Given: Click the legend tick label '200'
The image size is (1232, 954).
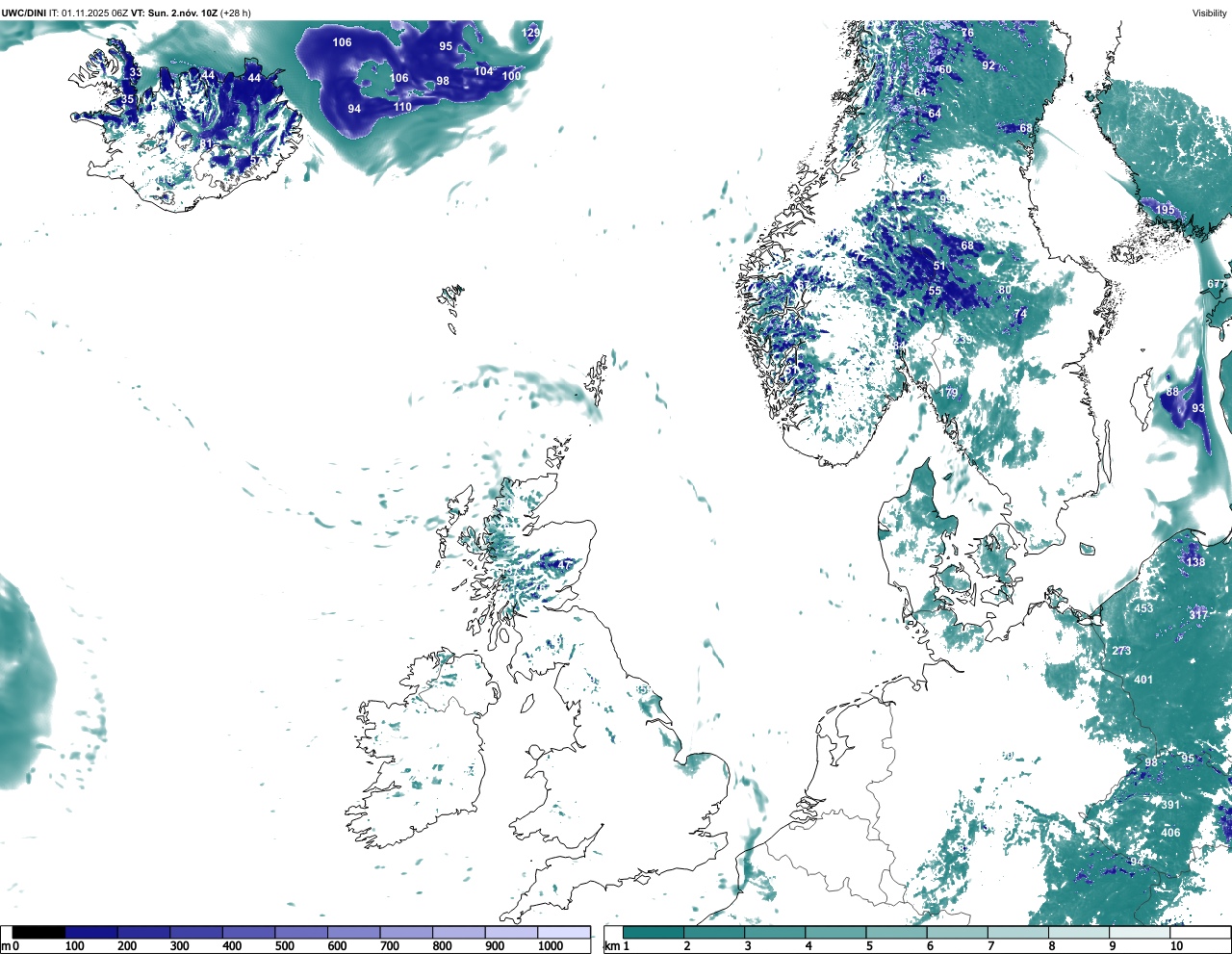Looking at the screenshot, I should tap(127, 946).
